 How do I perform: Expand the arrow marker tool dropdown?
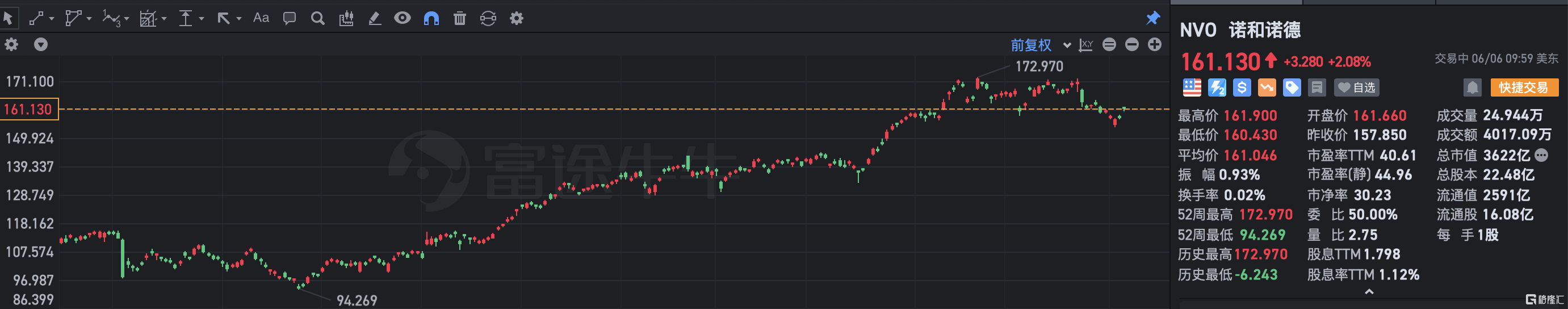pyautogui.click(x=238, y=19)
